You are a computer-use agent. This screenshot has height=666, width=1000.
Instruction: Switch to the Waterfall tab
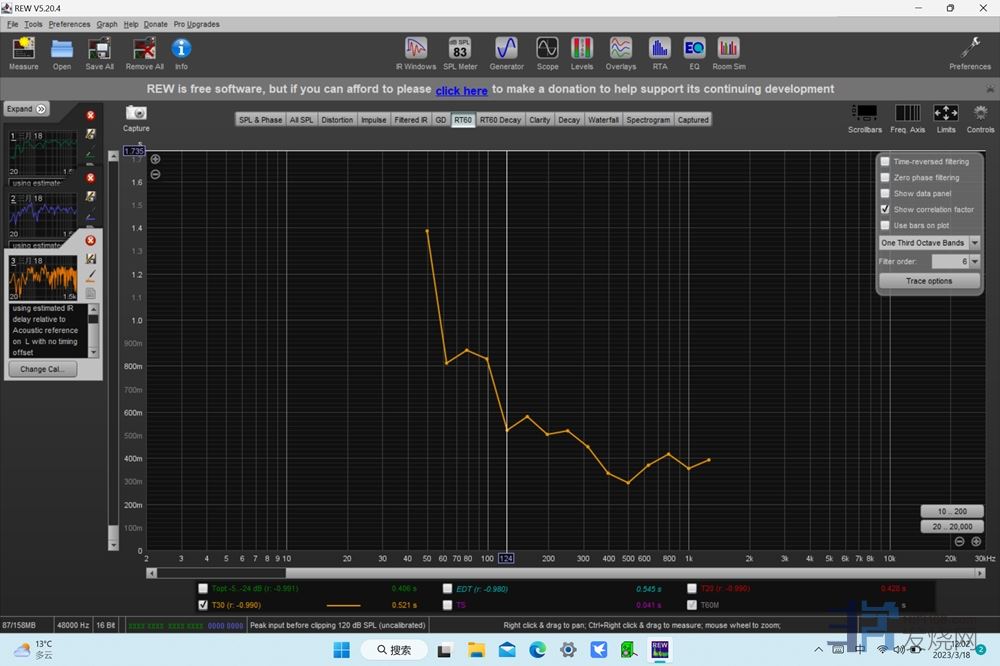(603, 120)
